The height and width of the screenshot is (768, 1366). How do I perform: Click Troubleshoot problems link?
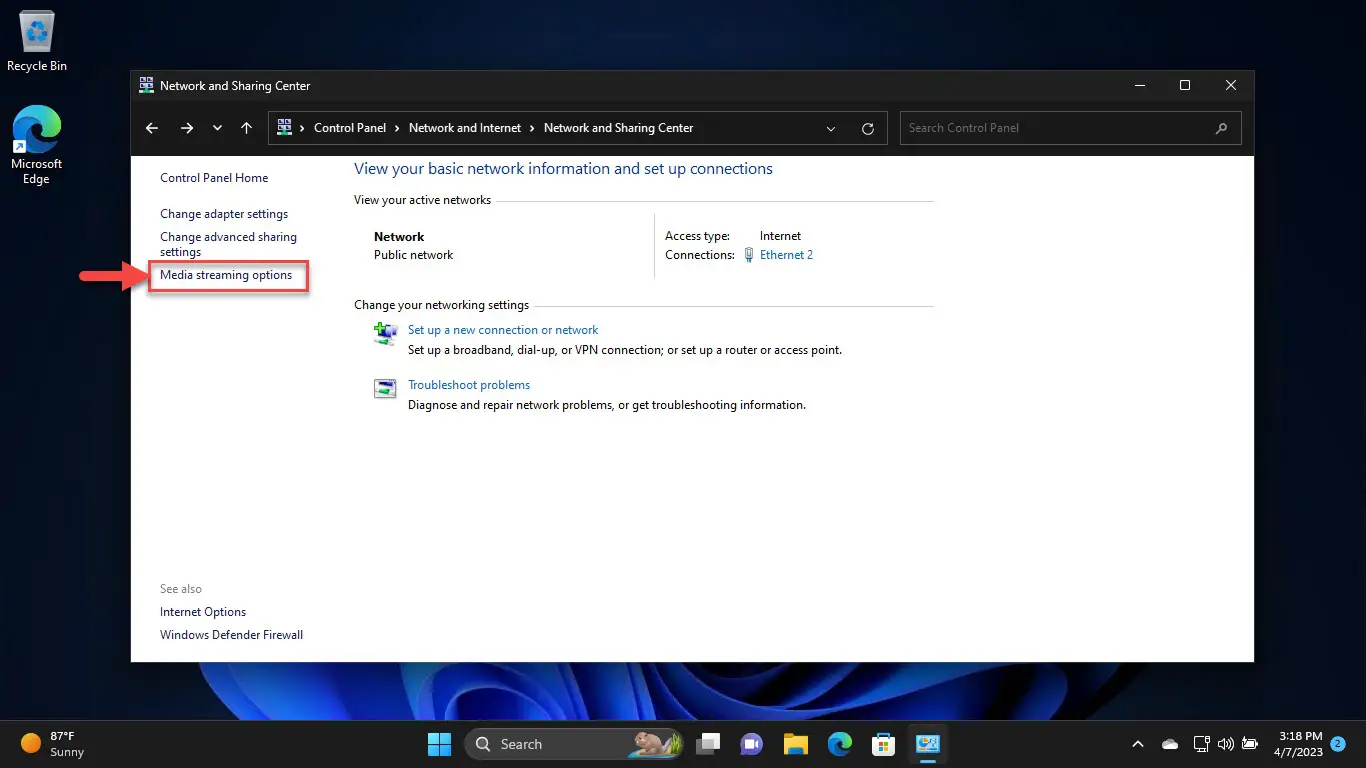coord(469,385)
